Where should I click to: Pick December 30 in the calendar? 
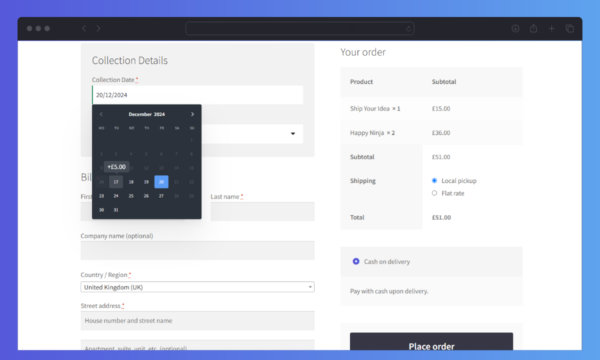pyautogui.click(x=101, y=210)
